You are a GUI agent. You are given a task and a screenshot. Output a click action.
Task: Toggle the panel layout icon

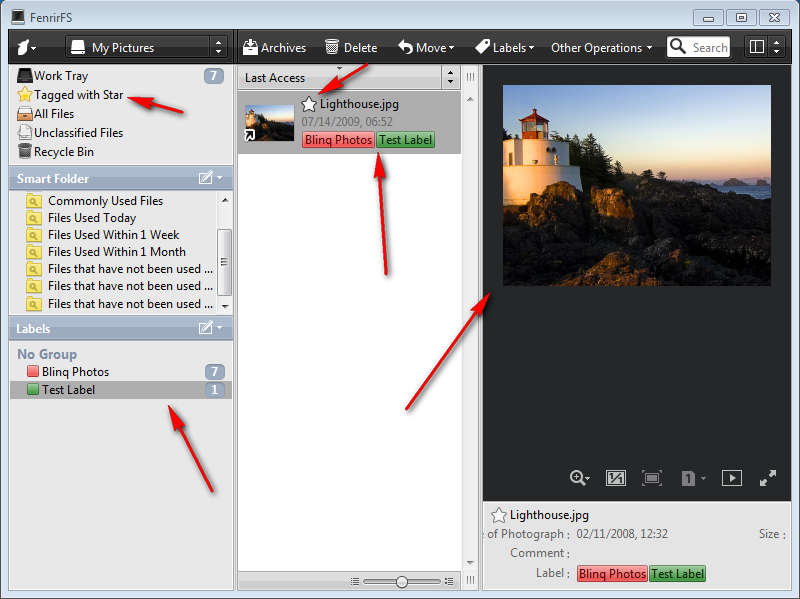click(757, 47)
